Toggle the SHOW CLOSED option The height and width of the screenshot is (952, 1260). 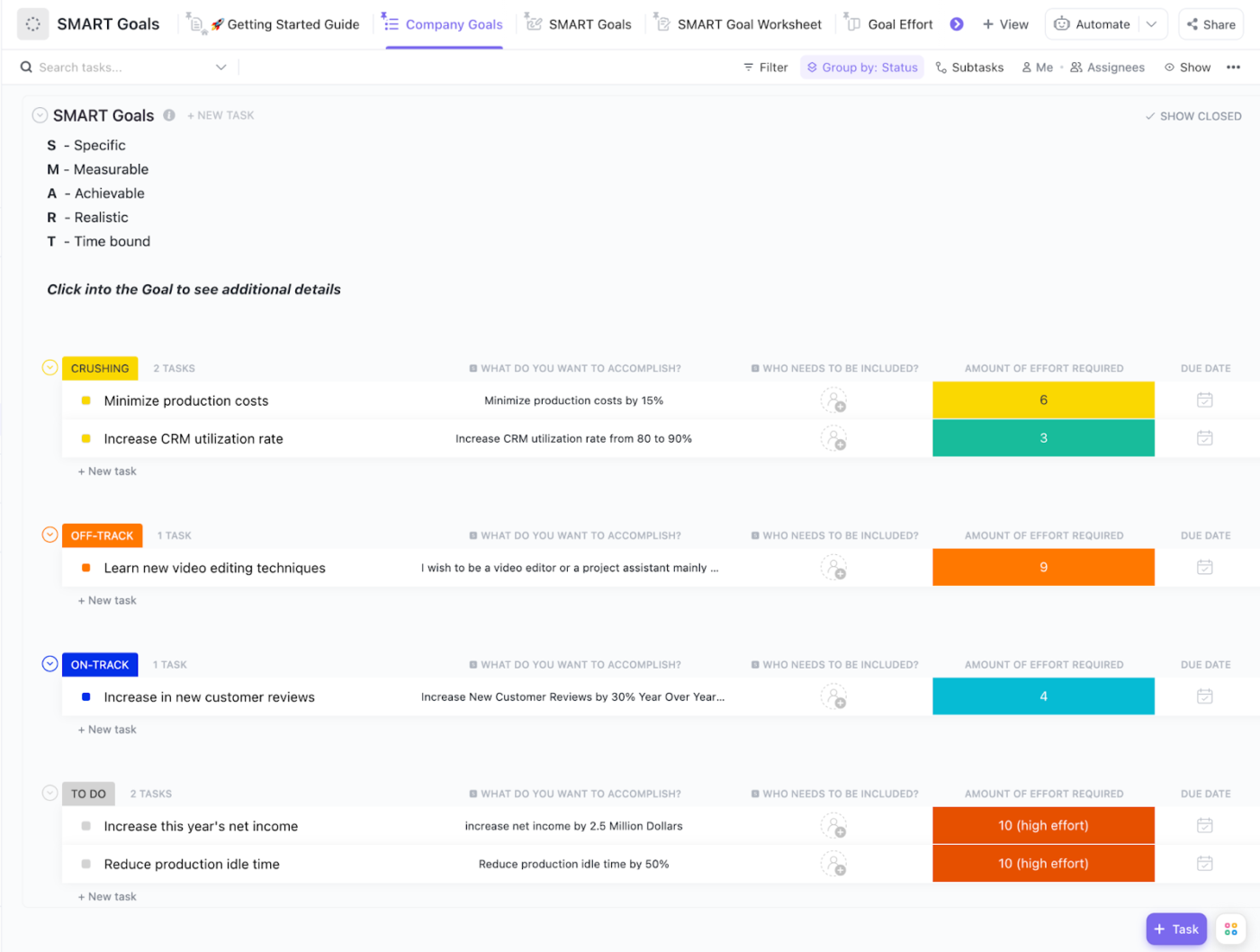pos(1193,116)
